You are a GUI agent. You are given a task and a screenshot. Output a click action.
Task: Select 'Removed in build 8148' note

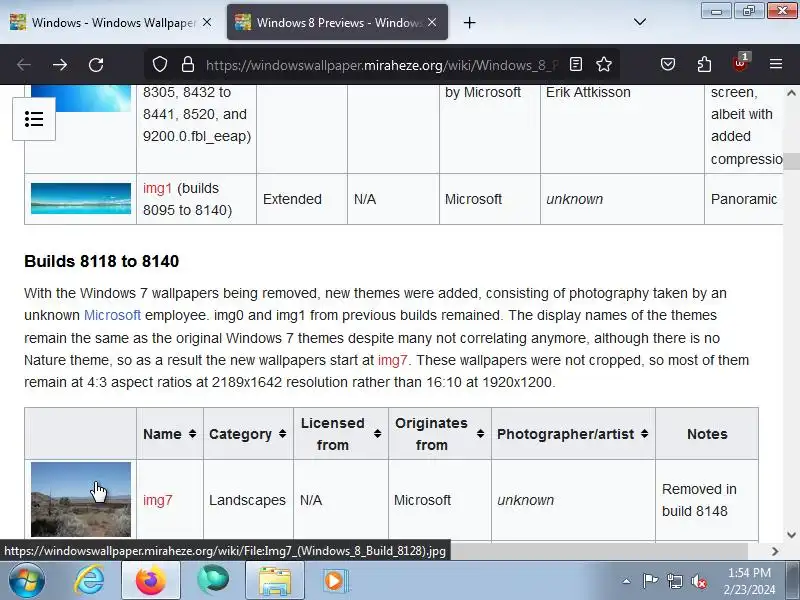[x=699, y=500]
